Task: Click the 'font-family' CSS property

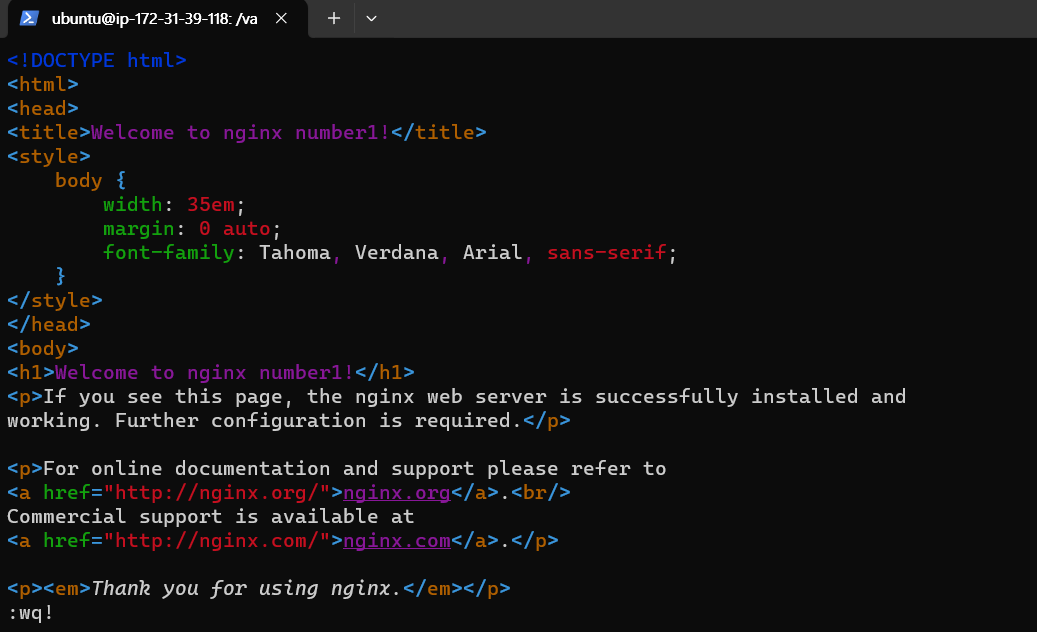Action: click(x=169, y=252)
